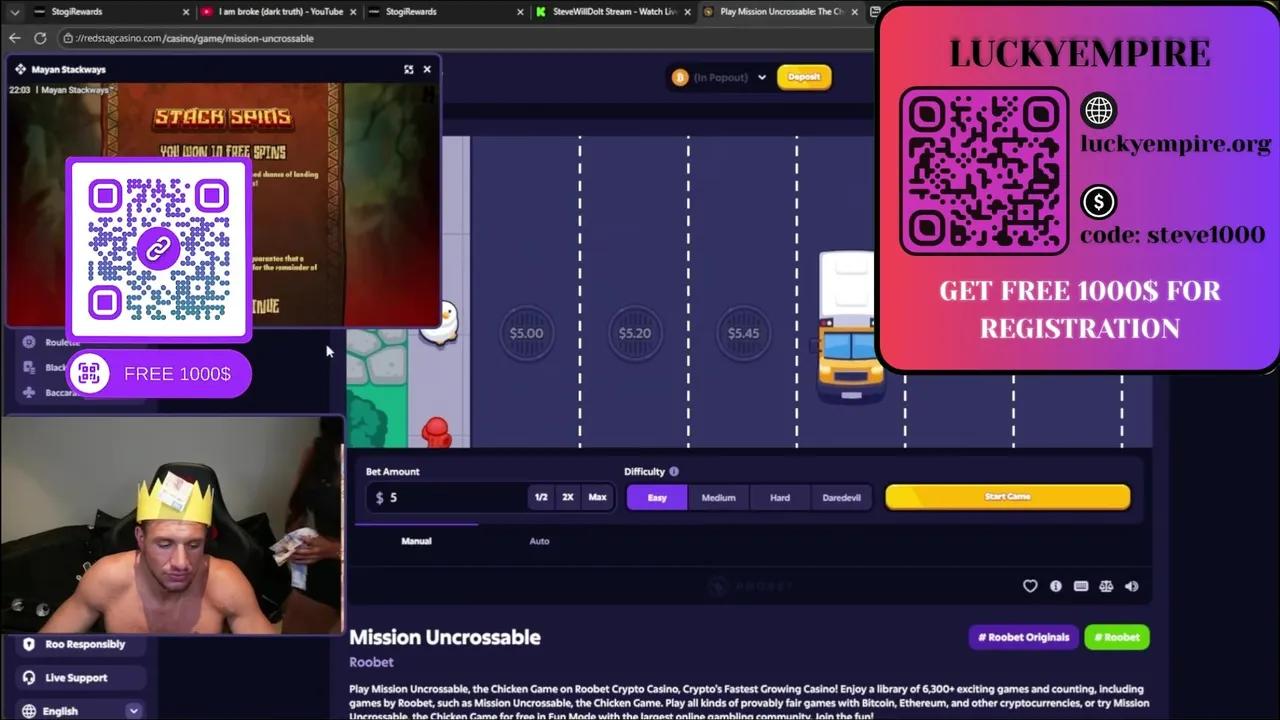
Task: Close the SteveWillDoIt Stream tab
Action: tap(687, 12)
